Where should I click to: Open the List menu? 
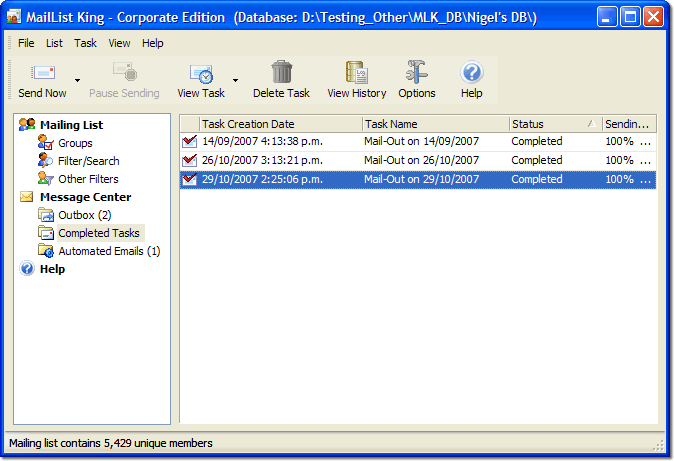(54, 43)
